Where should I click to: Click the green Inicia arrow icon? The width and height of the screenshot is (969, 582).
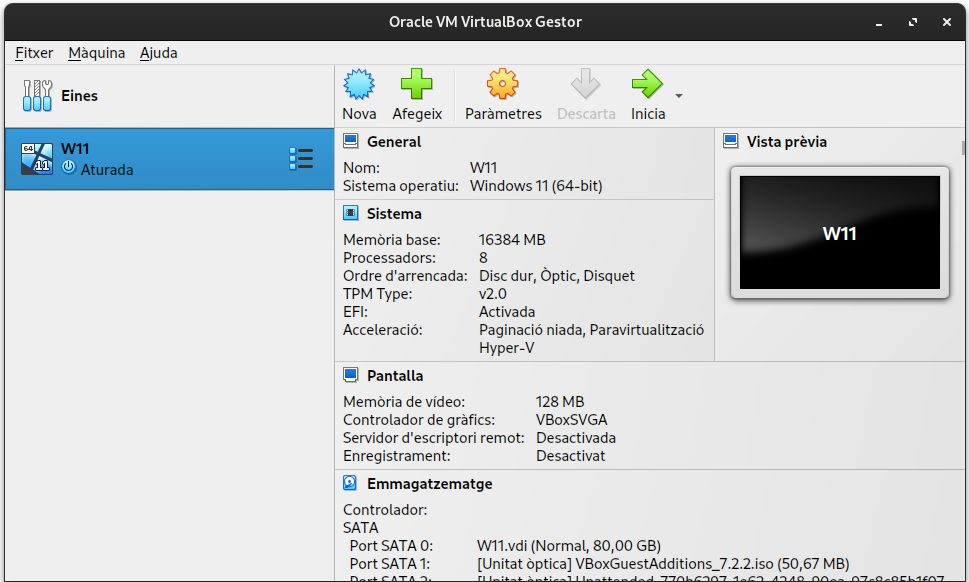point(647,84)
